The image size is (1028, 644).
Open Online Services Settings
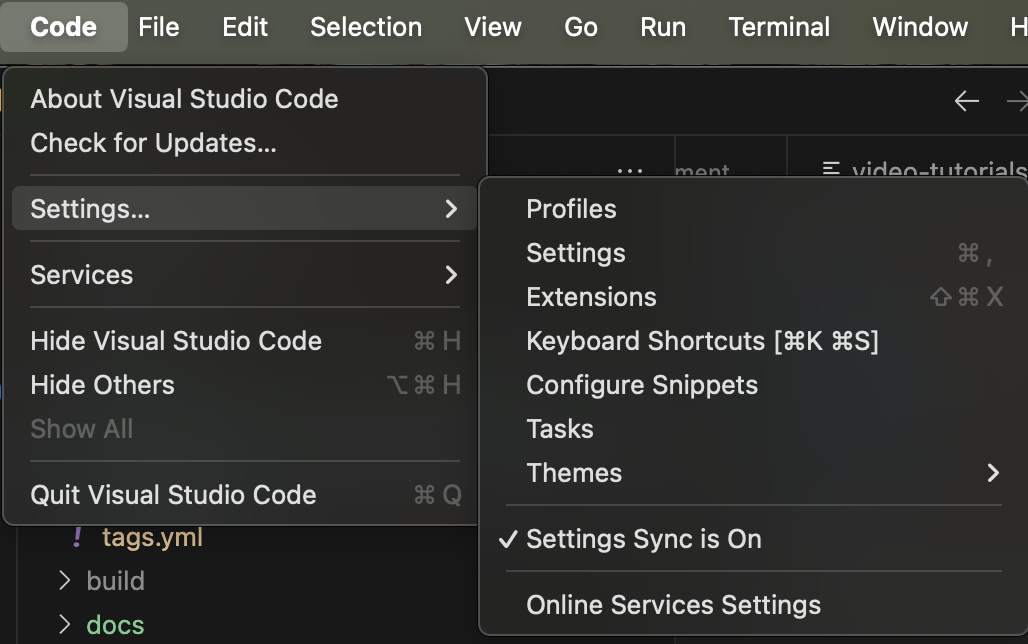point(754,605)
